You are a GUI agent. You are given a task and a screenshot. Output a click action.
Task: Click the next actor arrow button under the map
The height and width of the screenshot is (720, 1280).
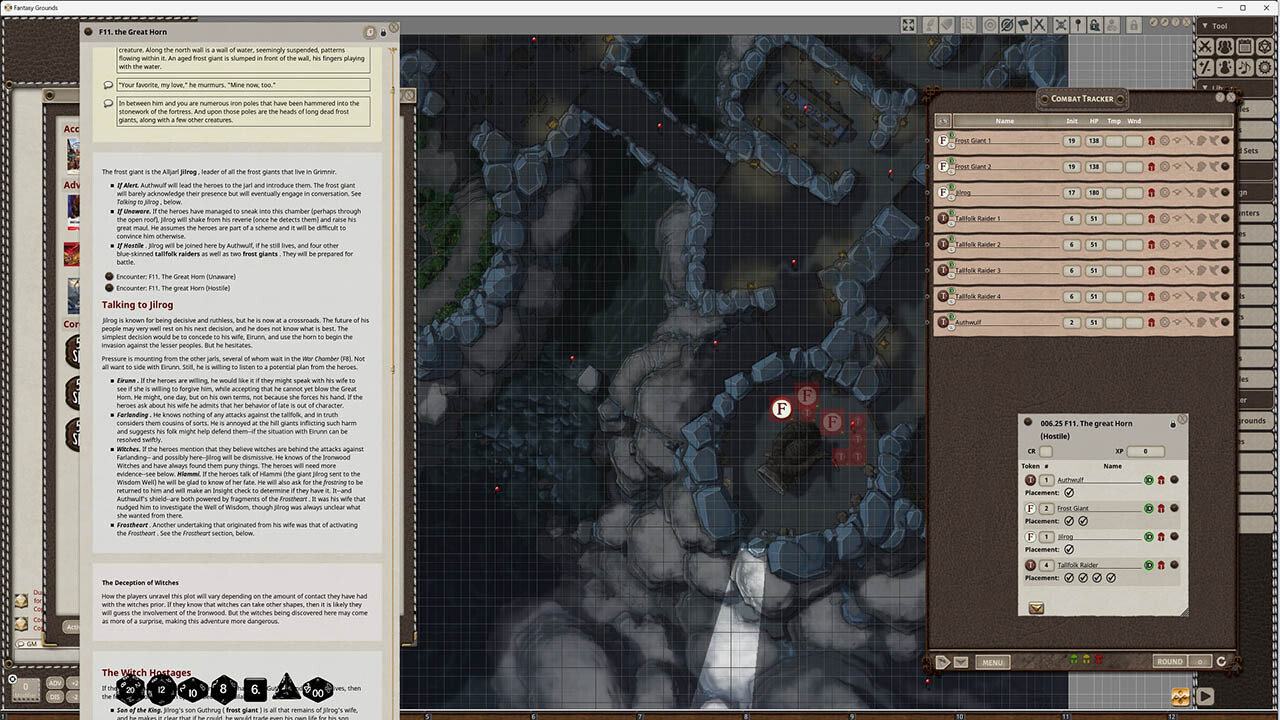(x=941, y=661)
